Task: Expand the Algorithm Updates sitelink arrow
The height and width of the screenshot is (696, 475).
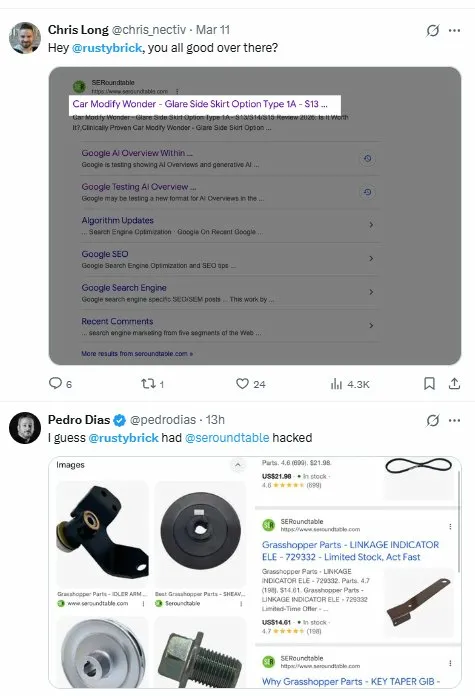Action: (371, 225)
